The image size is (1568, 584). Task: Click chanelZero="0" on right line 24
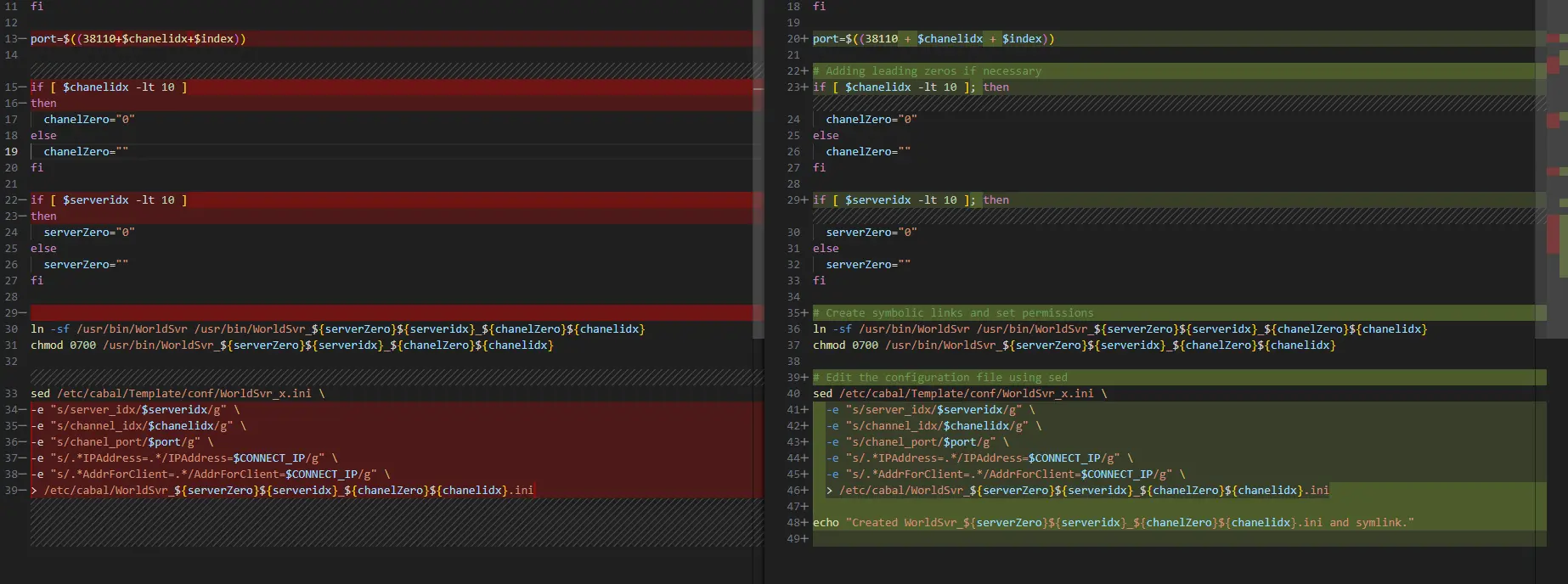[x=871, y=119]
